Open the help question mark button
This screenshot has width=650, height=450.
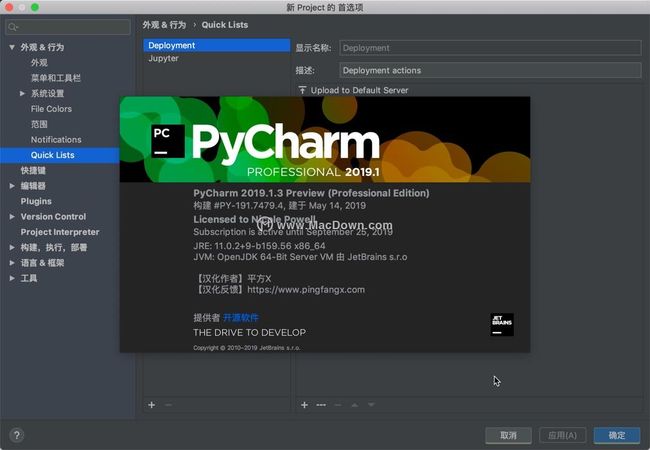17,435
